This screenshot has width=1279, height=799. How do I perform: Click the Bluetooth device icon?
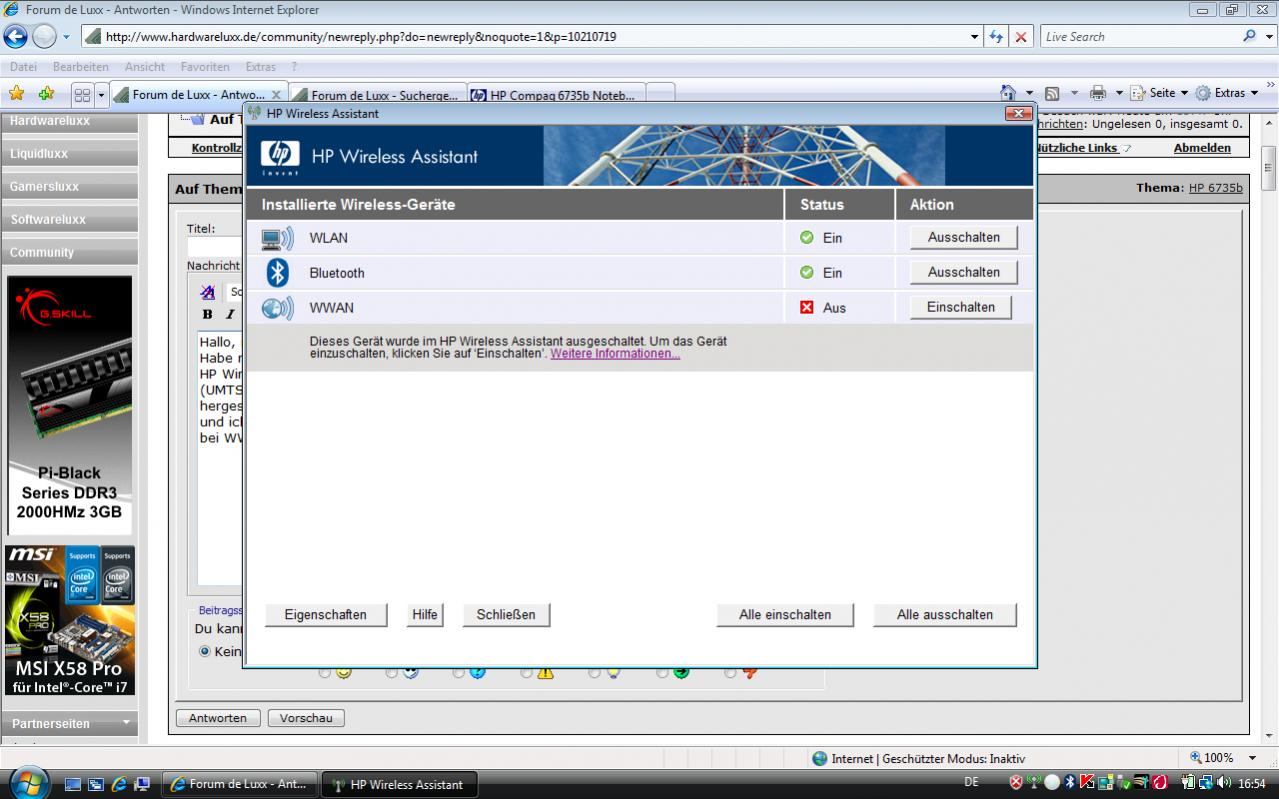(x=277, y=272)
